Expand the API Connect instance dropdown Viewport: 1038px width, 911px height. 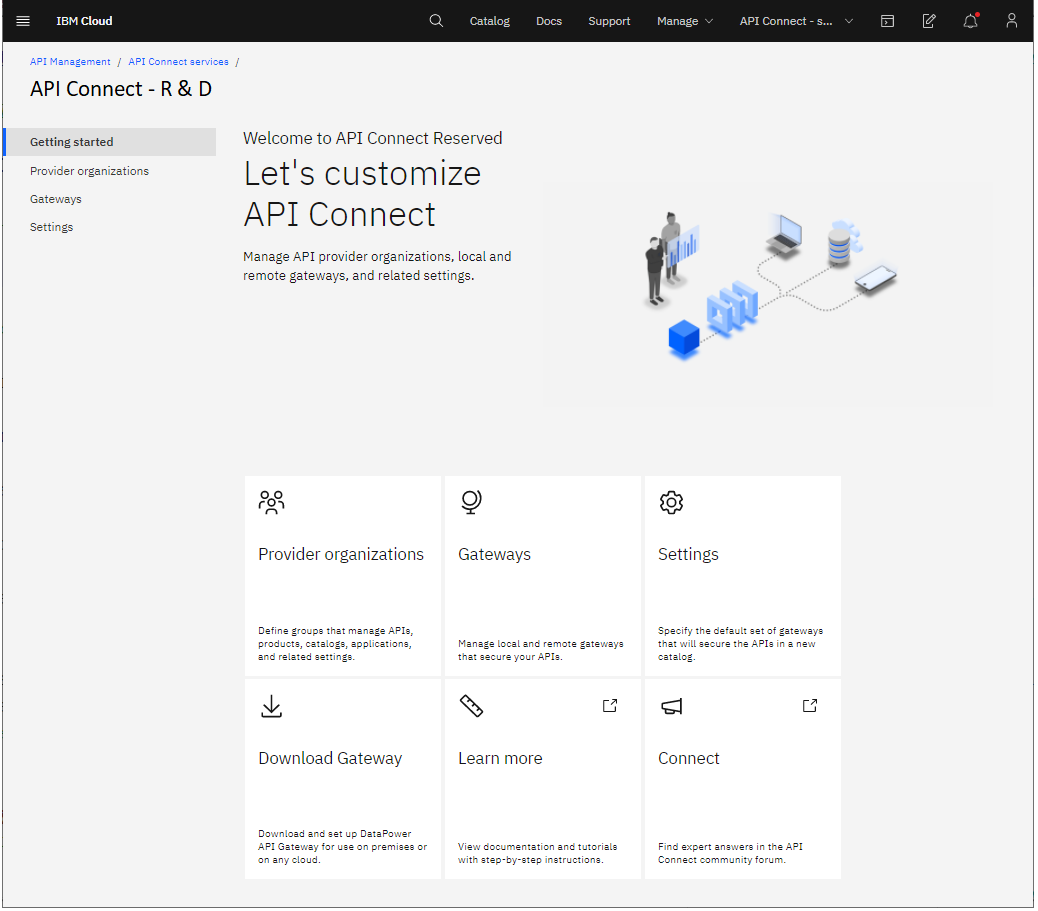click(795, 20)
